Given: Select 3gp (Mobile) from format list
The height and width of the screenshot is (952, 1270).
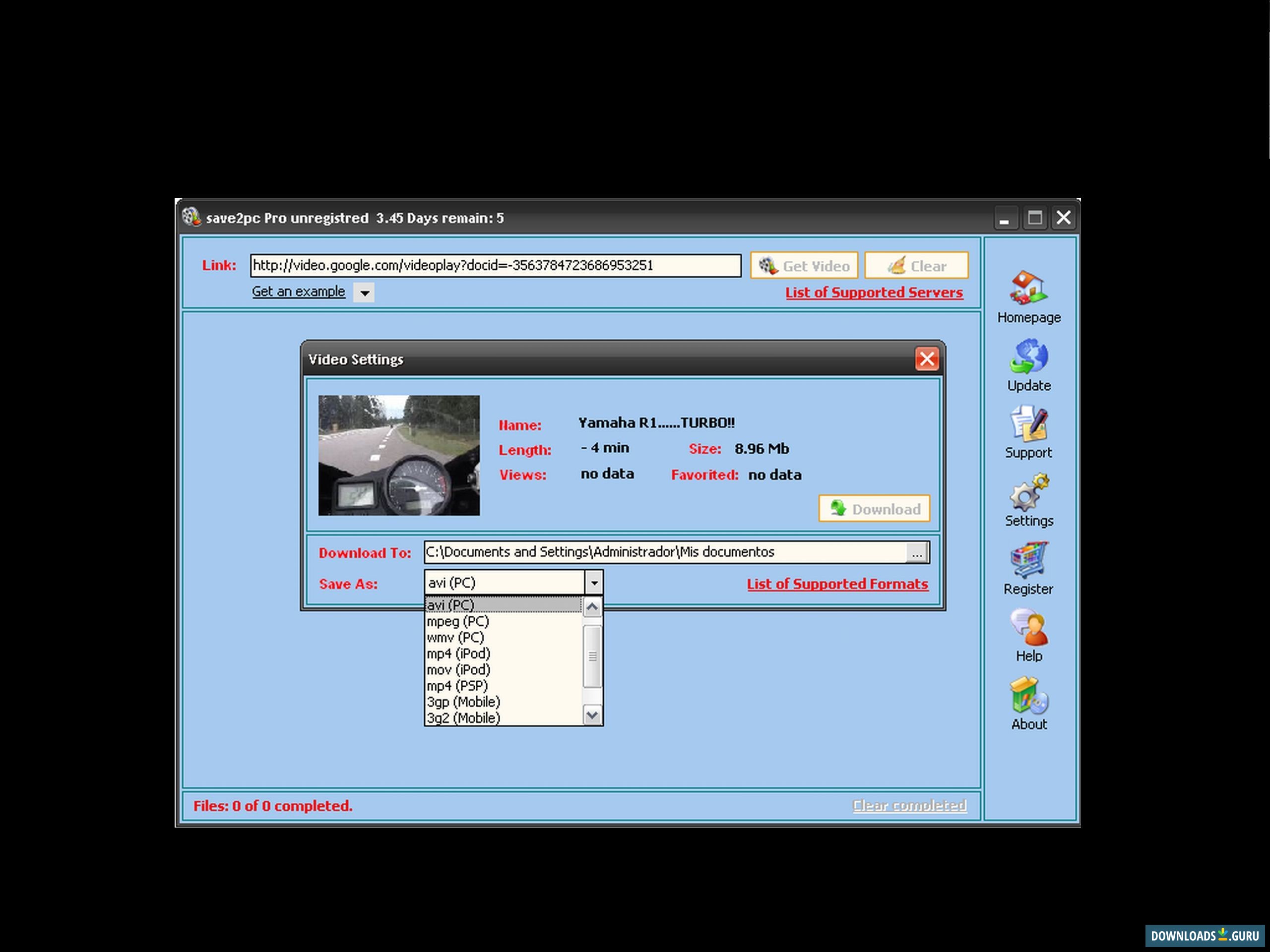Looking at the screenshot, I should (x=463, y=702).
